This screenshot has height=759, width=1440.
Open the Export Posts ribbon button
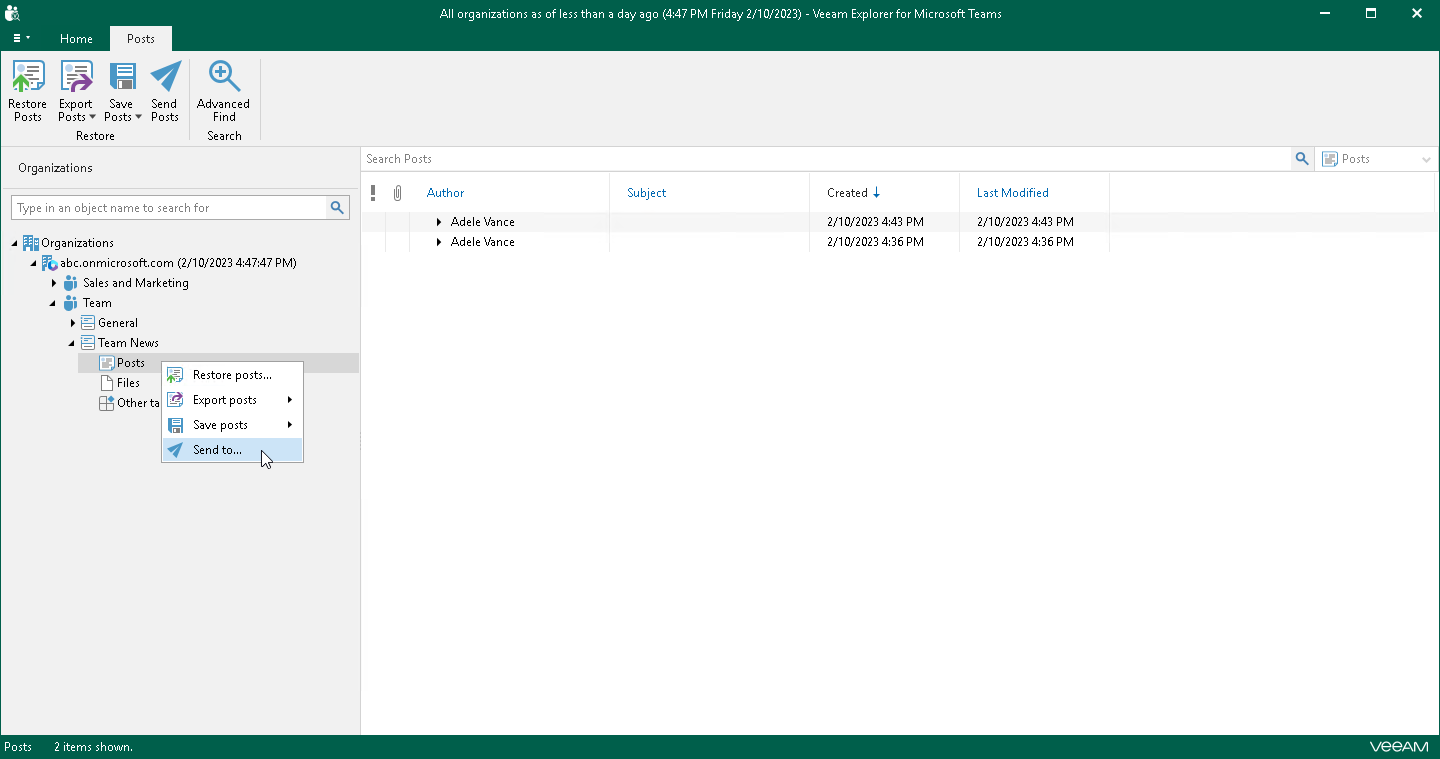[76, 90]
